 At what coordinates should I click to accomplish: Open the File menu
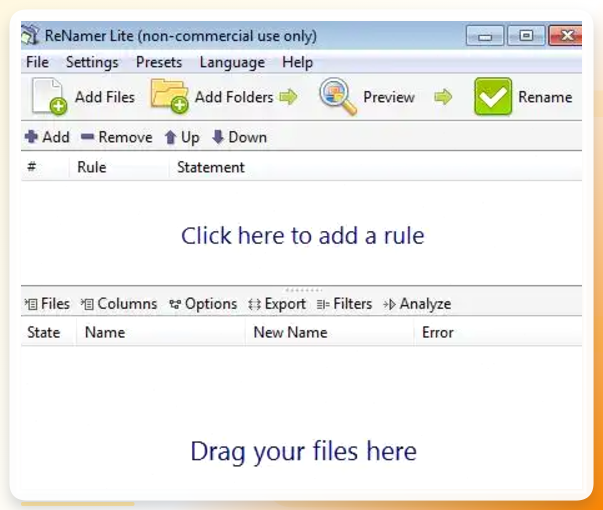37,62
